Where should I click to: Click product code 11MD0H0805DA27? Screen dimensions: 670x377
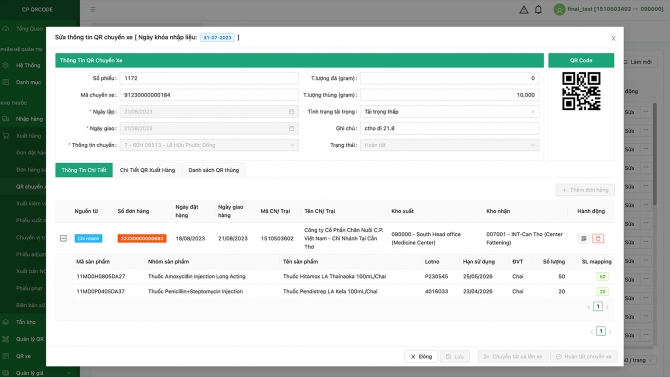101,277
